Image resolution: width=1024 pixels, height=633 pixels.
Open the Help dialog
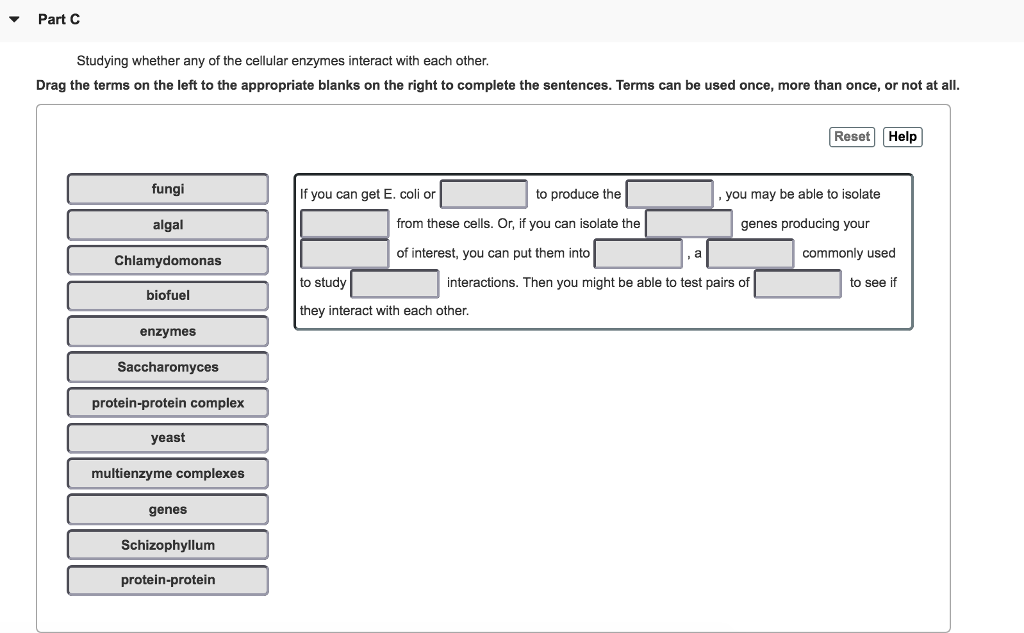902,137
